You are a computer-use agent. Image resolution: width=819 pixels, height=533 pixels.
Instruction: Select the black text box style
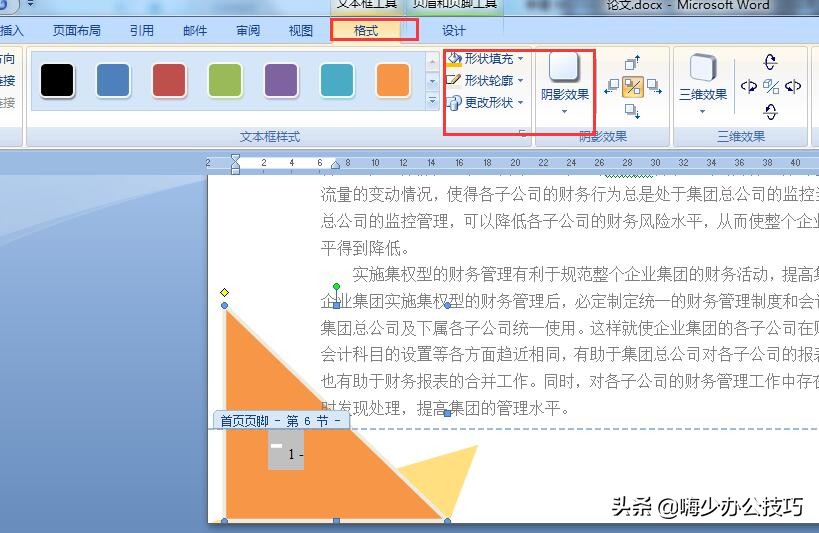tap(57, 80)
